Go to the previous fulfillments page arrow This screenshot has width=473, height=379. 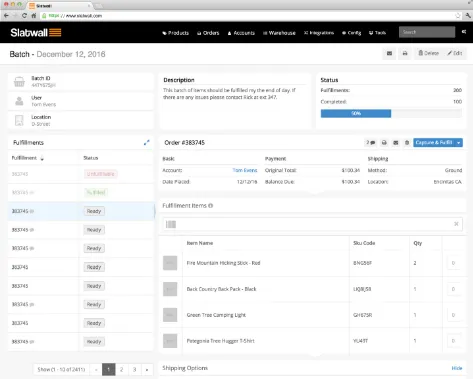pyautogui.click(x=96, y=369)
